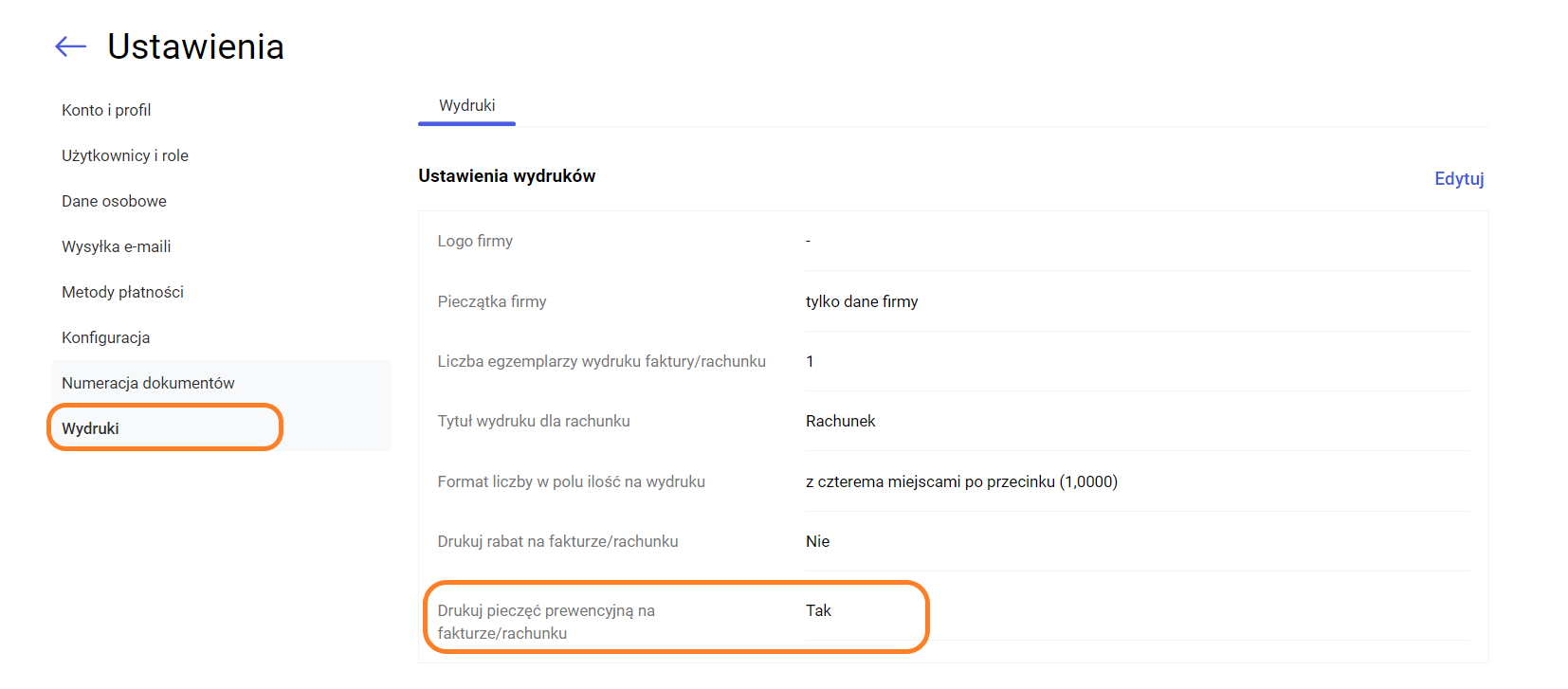The width and height of the screenshot is (1568, 689).
Task: Switch to the Wydruki tab
Action: 466,106
